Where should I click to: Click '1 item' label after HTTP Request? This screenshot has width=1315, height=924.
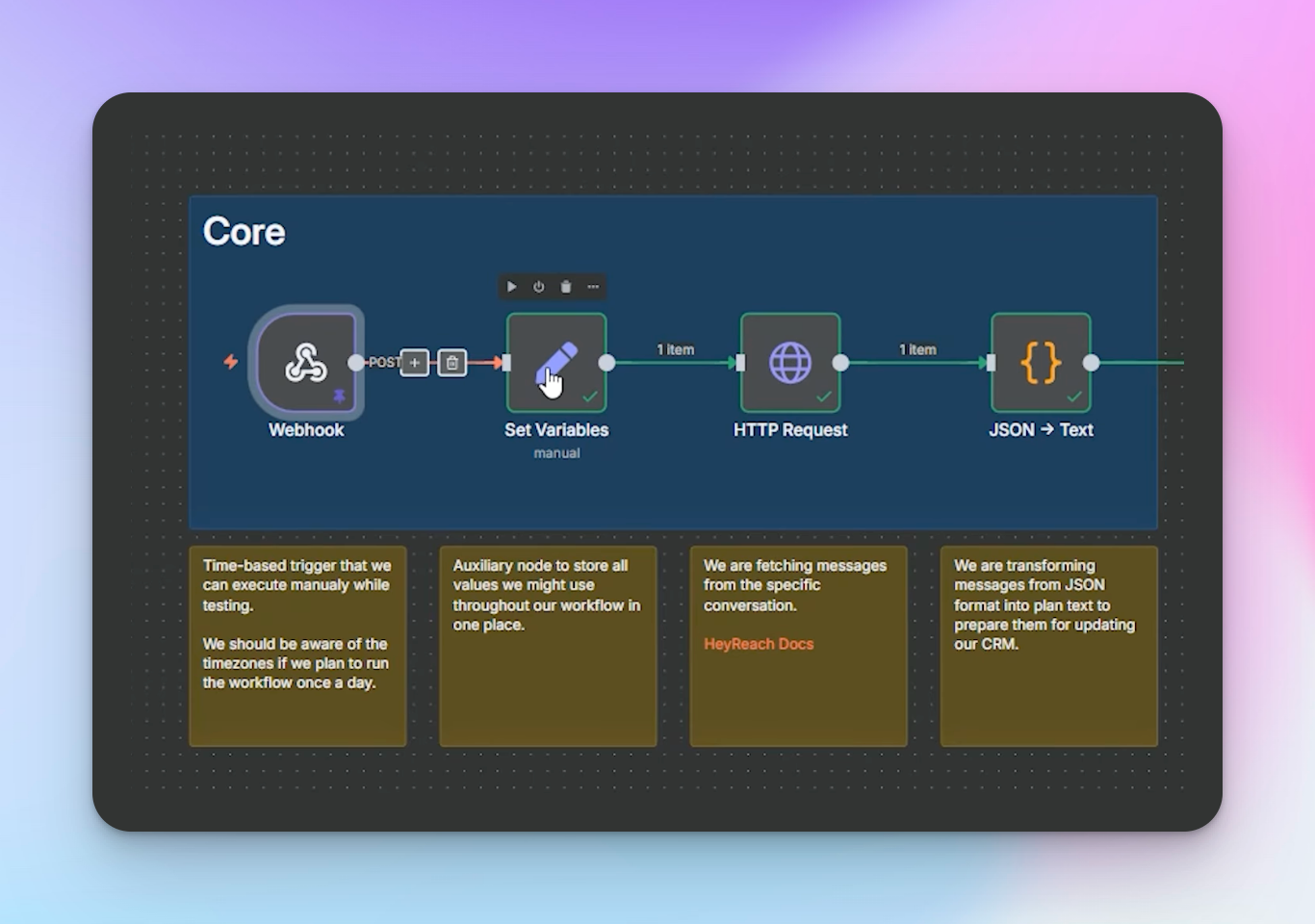tap(917, 349)
